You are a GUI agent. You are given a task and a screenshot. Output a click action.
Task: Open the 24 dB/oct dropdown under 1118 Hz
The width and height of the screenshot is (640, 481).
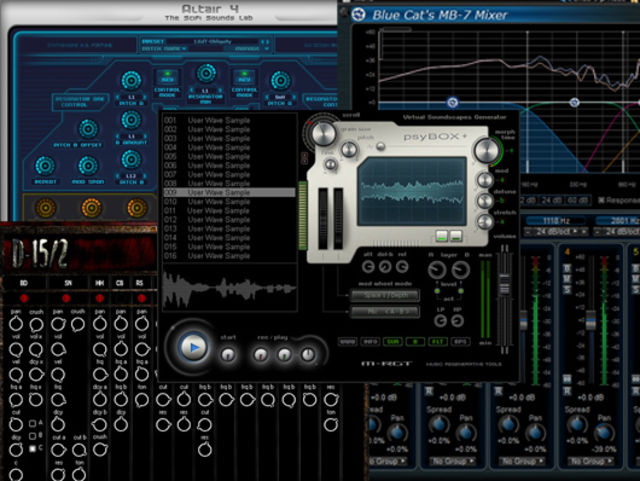pos(556,232)
